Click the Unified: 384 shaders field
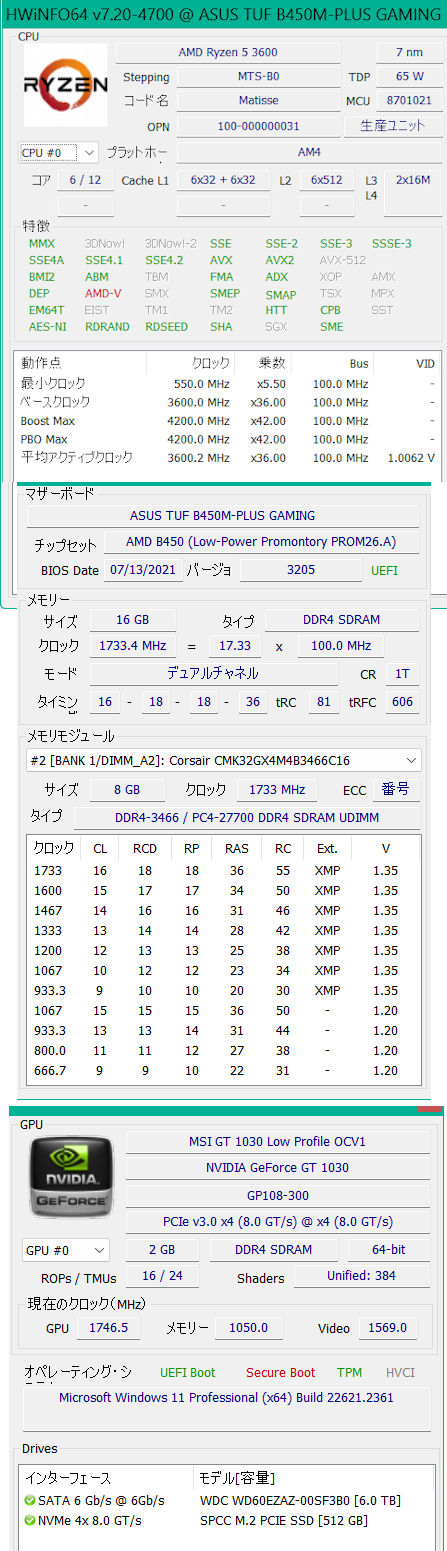Screen dimensions: 447x1551 coord(363,1276)
